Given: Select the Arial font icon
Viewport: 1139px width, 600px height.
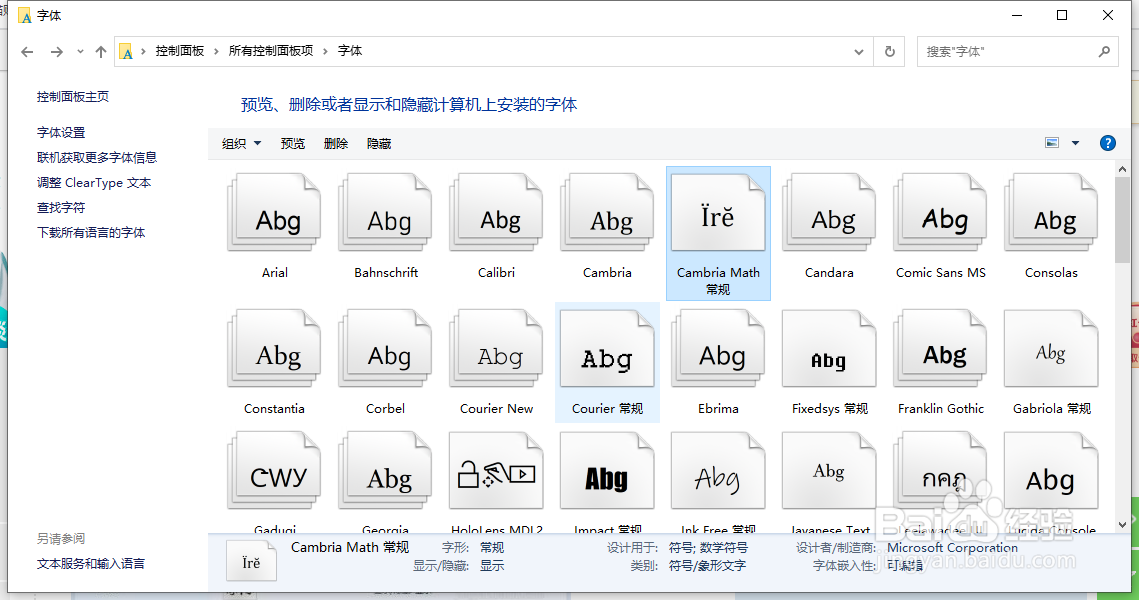Looking at the screenshot, I should pyautogui.click(x=275, y=213).
